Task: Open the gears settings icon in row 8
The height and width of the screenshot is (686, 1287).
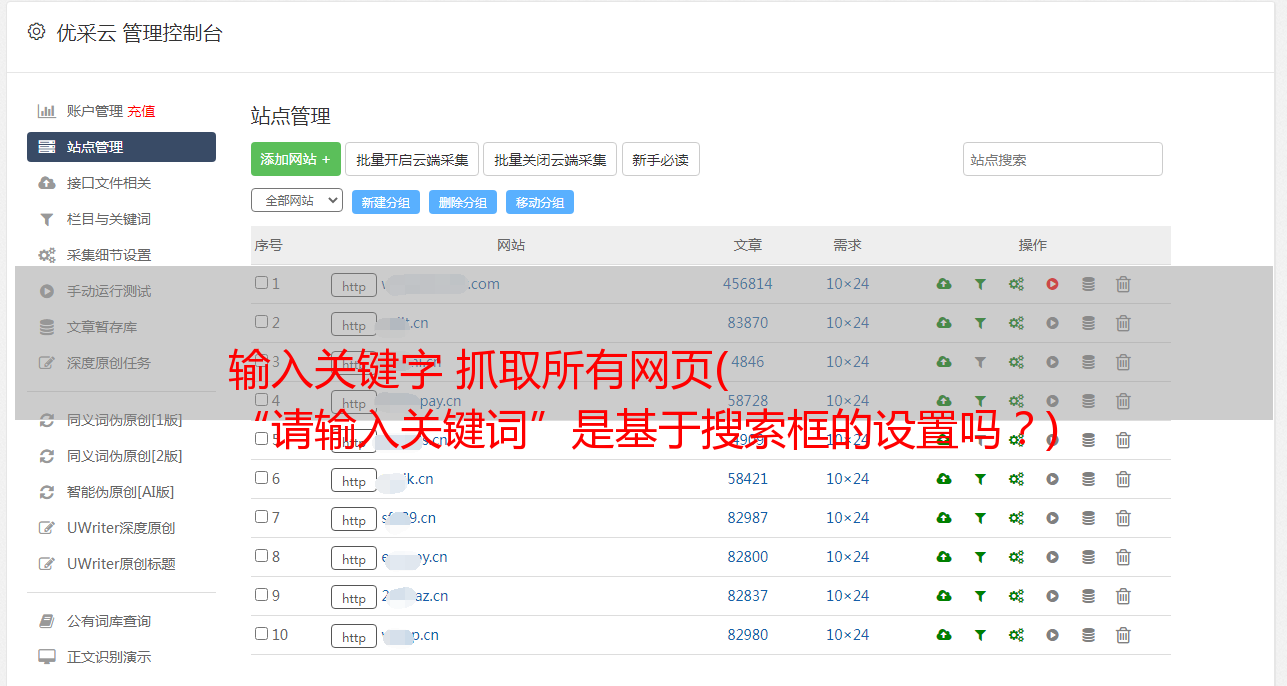Action: [x=1016, y=557]
